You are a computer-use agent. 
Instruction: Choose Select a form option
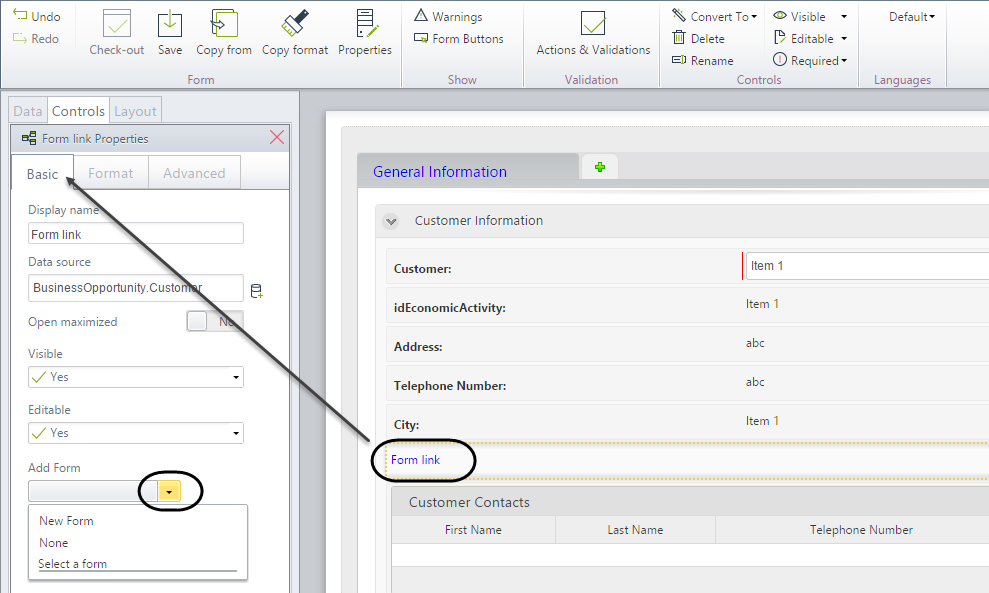point(73,563)
